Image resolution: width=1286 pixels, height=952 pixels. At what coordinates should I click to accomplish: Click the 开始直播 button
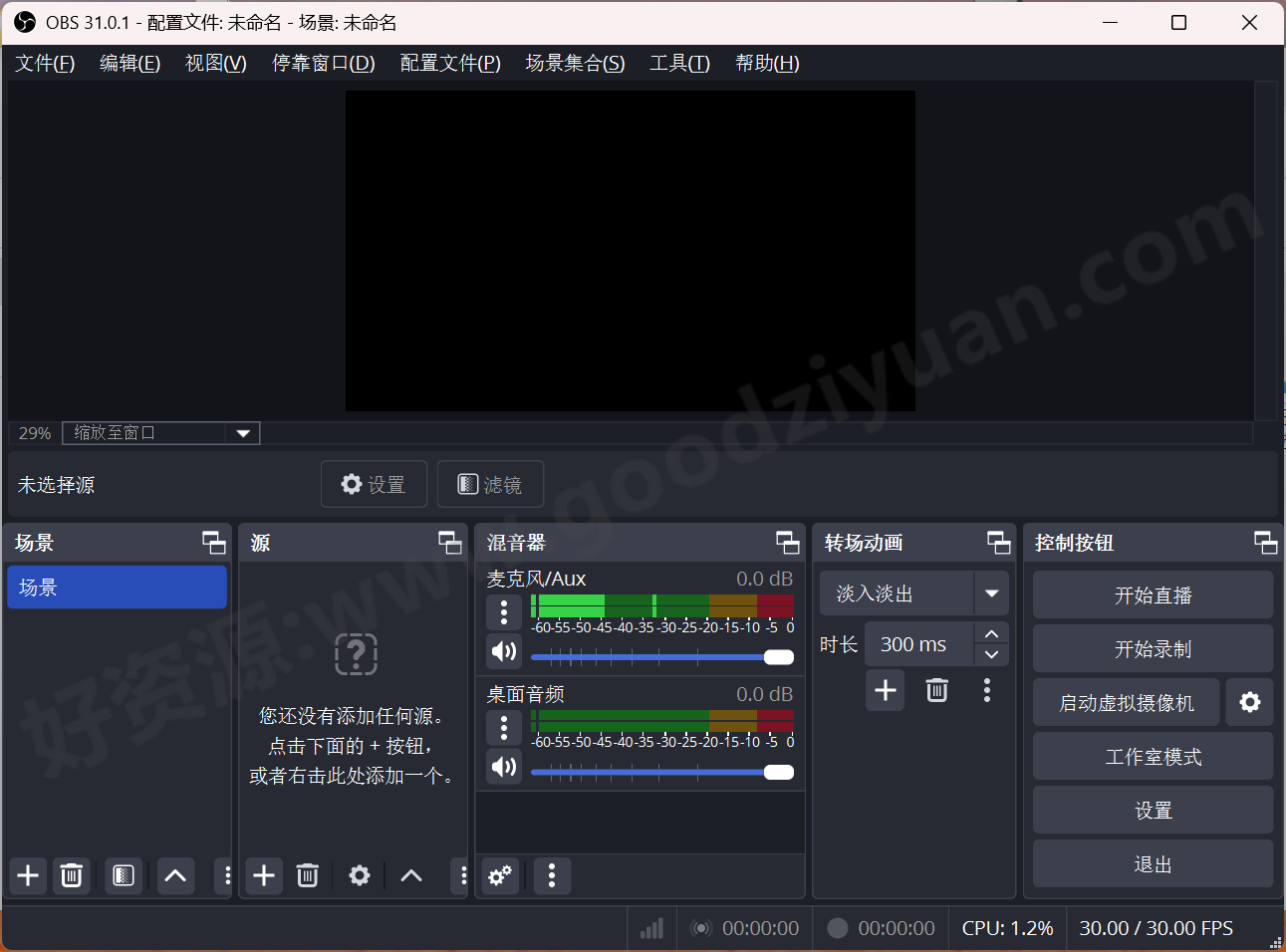[1153, 594]
